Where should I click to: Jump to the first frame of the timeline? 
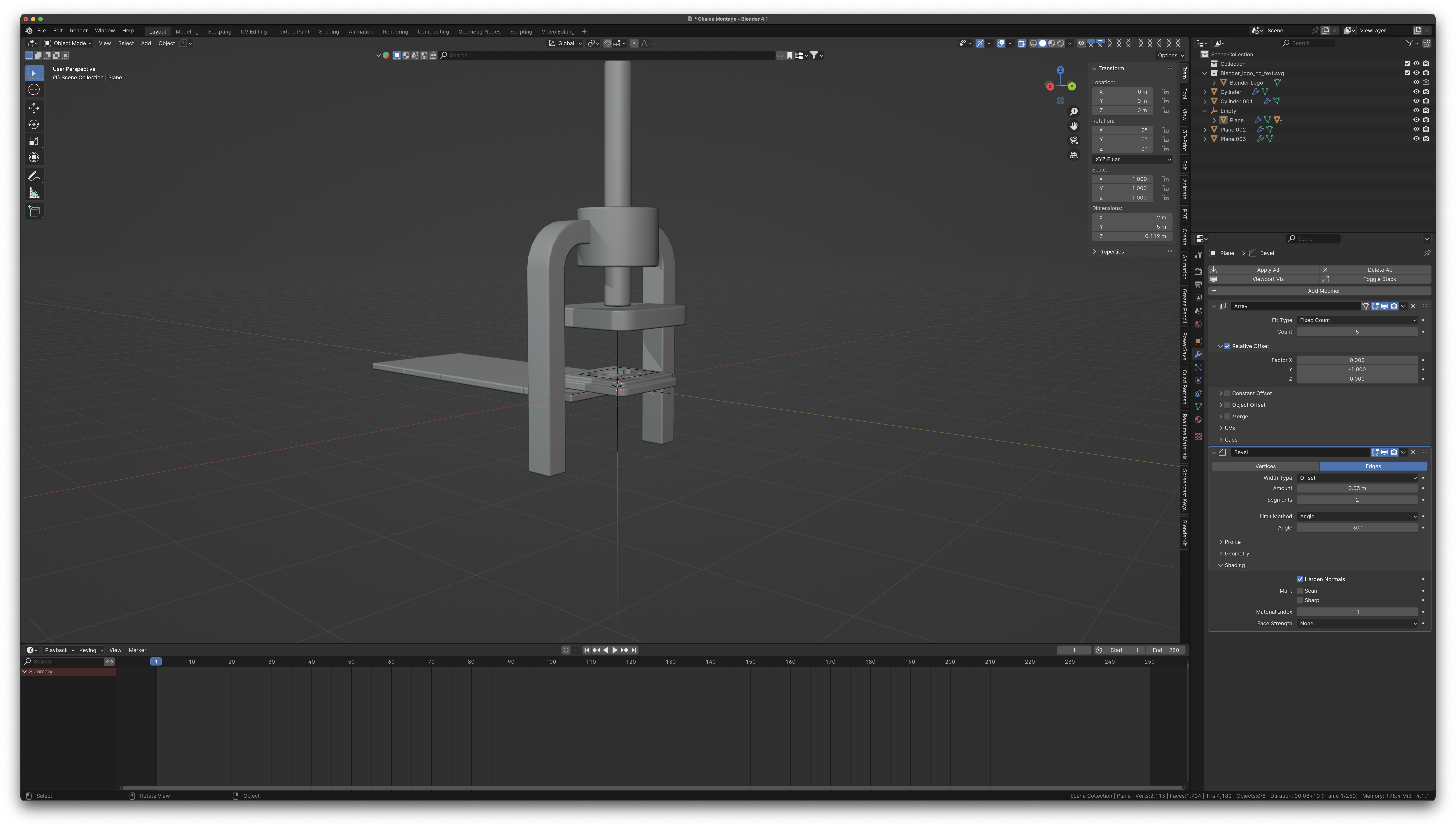point(587,650)
